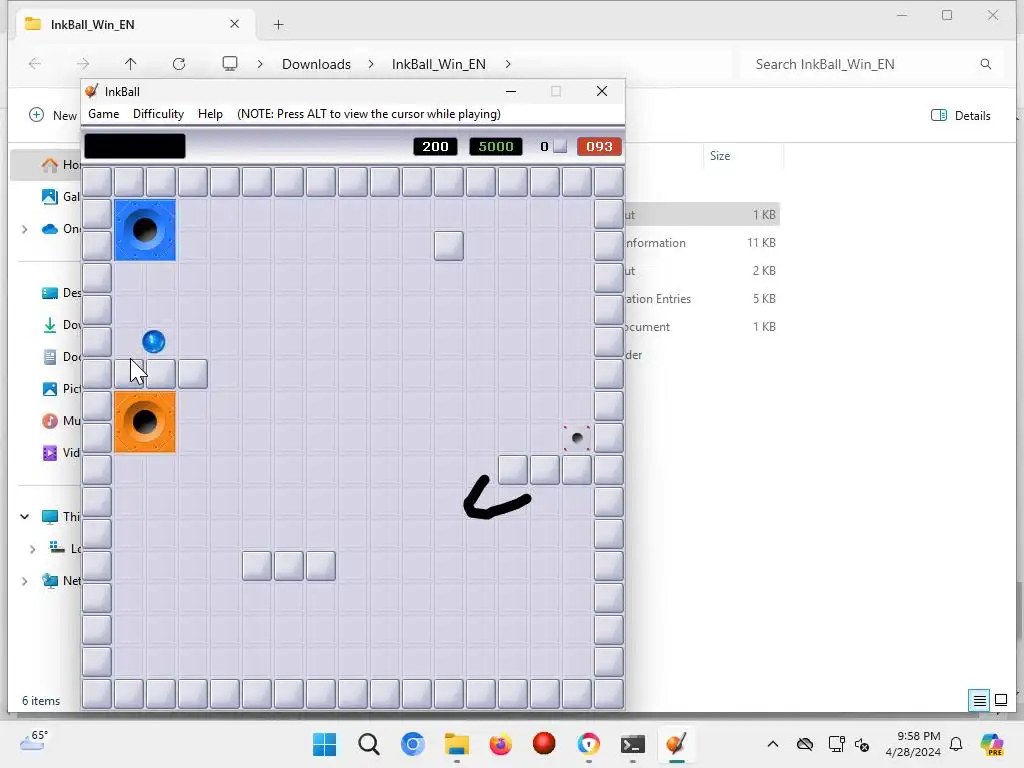Screen dimensions: 1024x768
Task: Expand chevron after InkBall_Win_EN breadcrumb
Action: (x=508, y=64)
